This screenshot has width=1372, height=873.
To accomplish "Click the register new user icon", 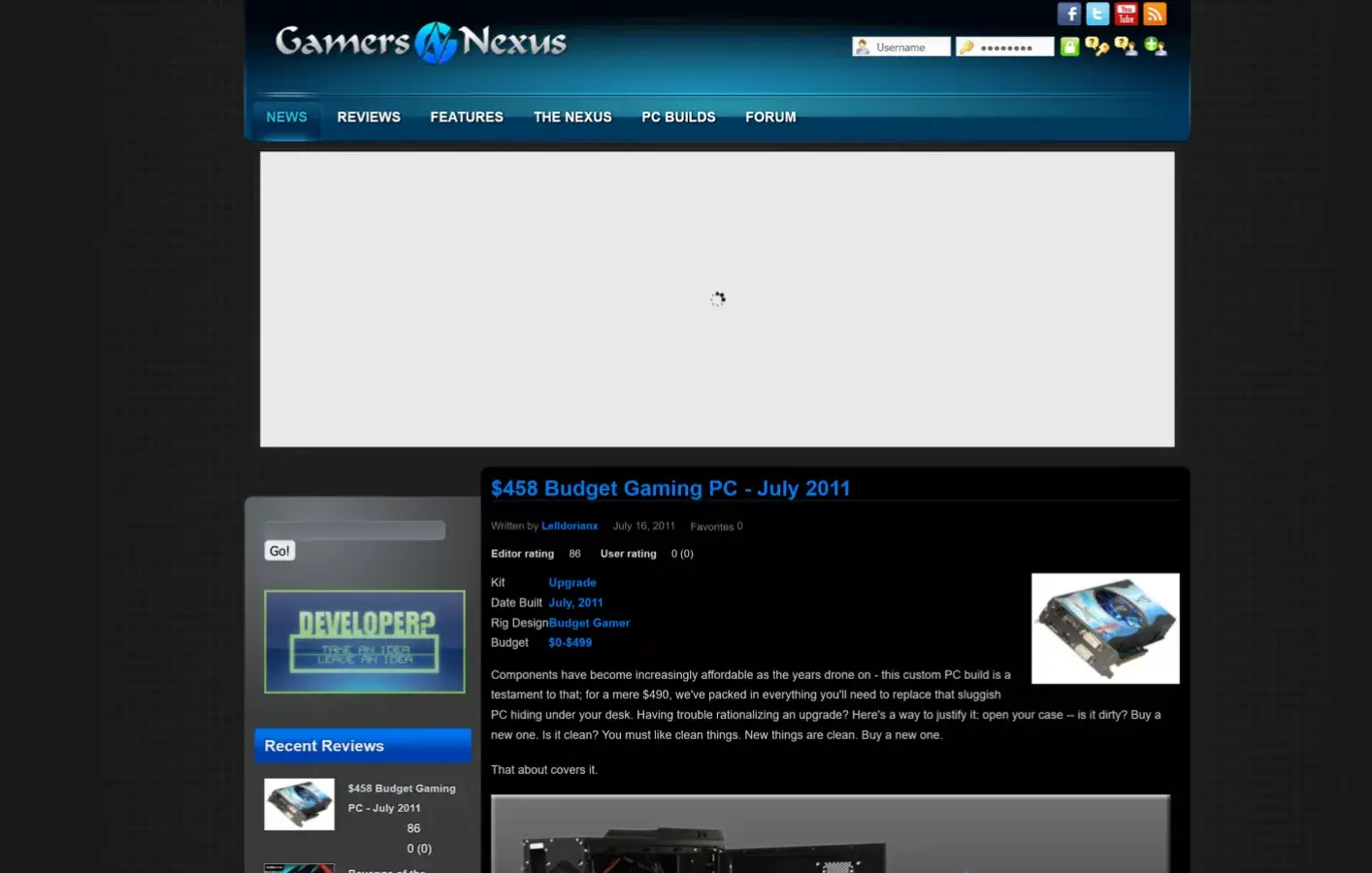I will [x=1155, y=47].
